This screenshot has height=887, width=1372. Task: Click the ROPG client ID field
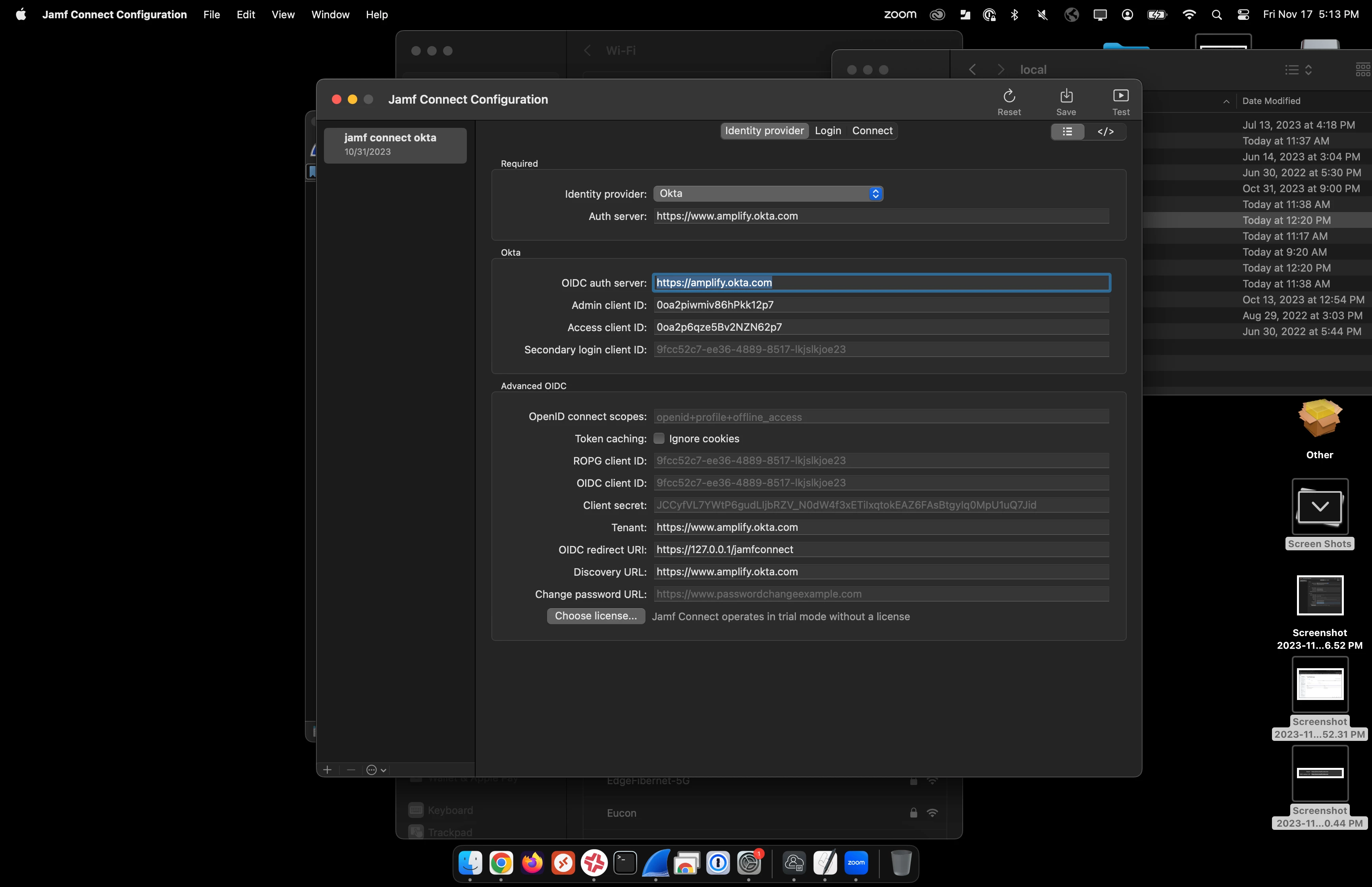[x=881, y=460]
